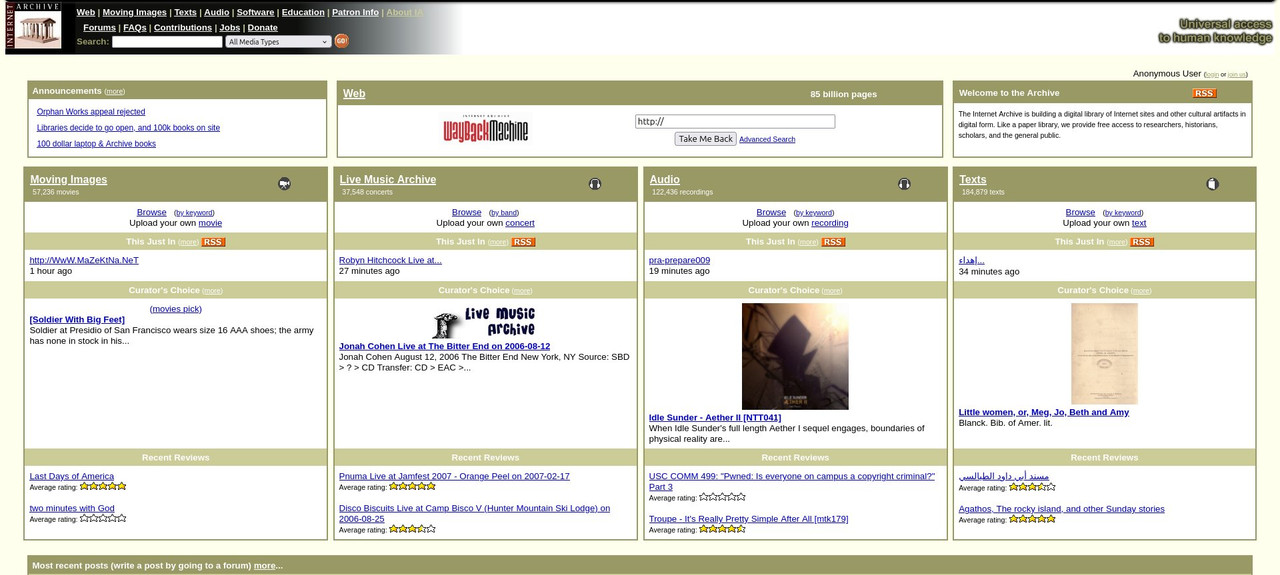Open Wayback Advanced Search link
Screen dimensions: 1280x575
coord(767,140)
